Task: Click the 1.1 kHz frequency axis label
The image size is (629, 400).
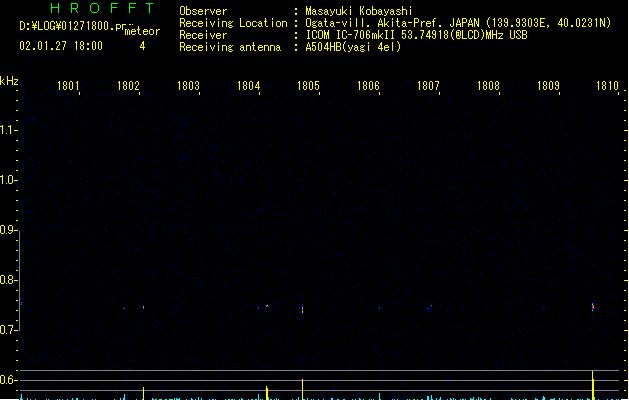Action: click(7, 130)
